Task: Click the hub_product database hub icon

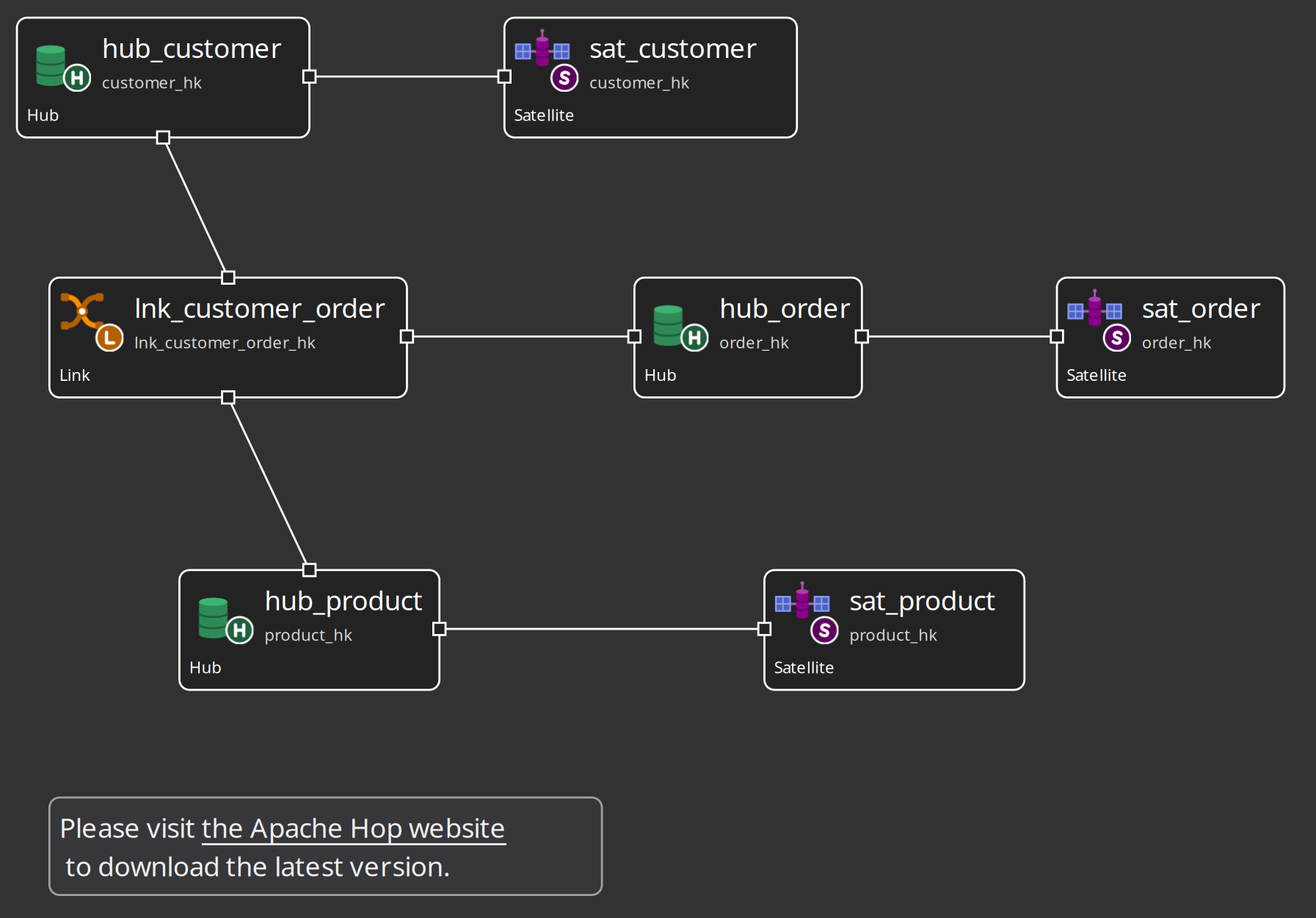Action: tap(225, 620)
